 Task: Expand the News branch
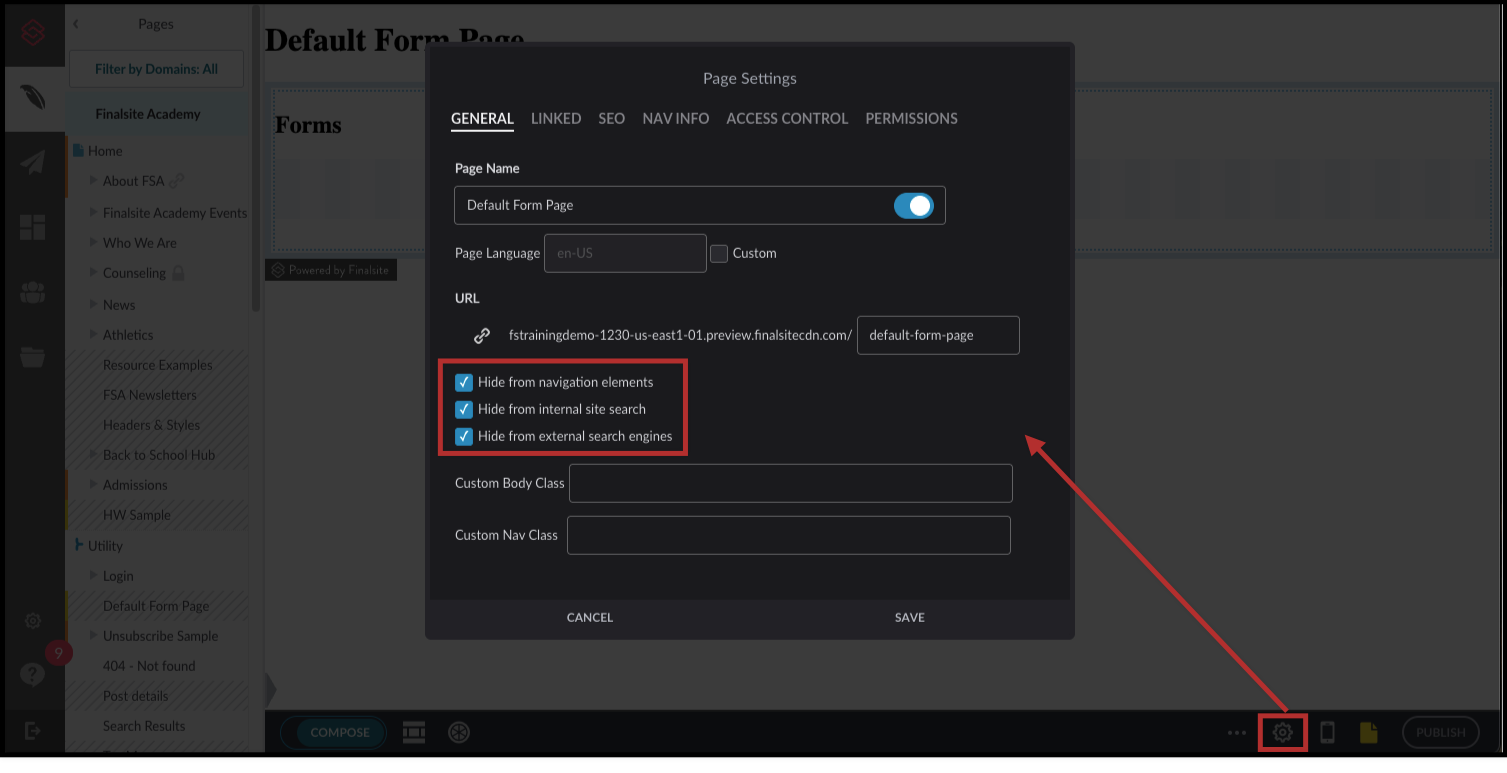tap(93, 304)
